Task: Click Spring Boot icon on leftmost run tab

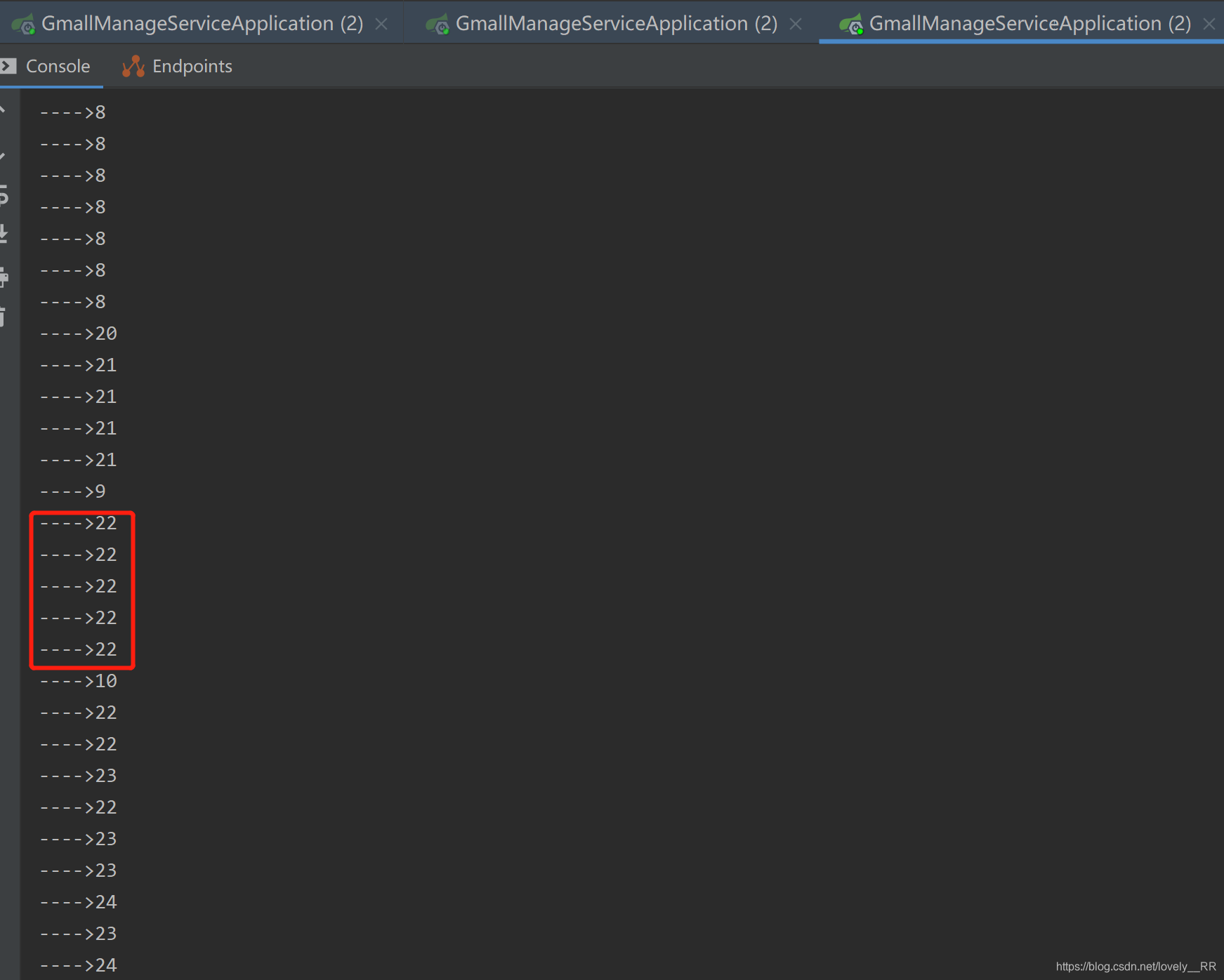Action: point(23,25)
